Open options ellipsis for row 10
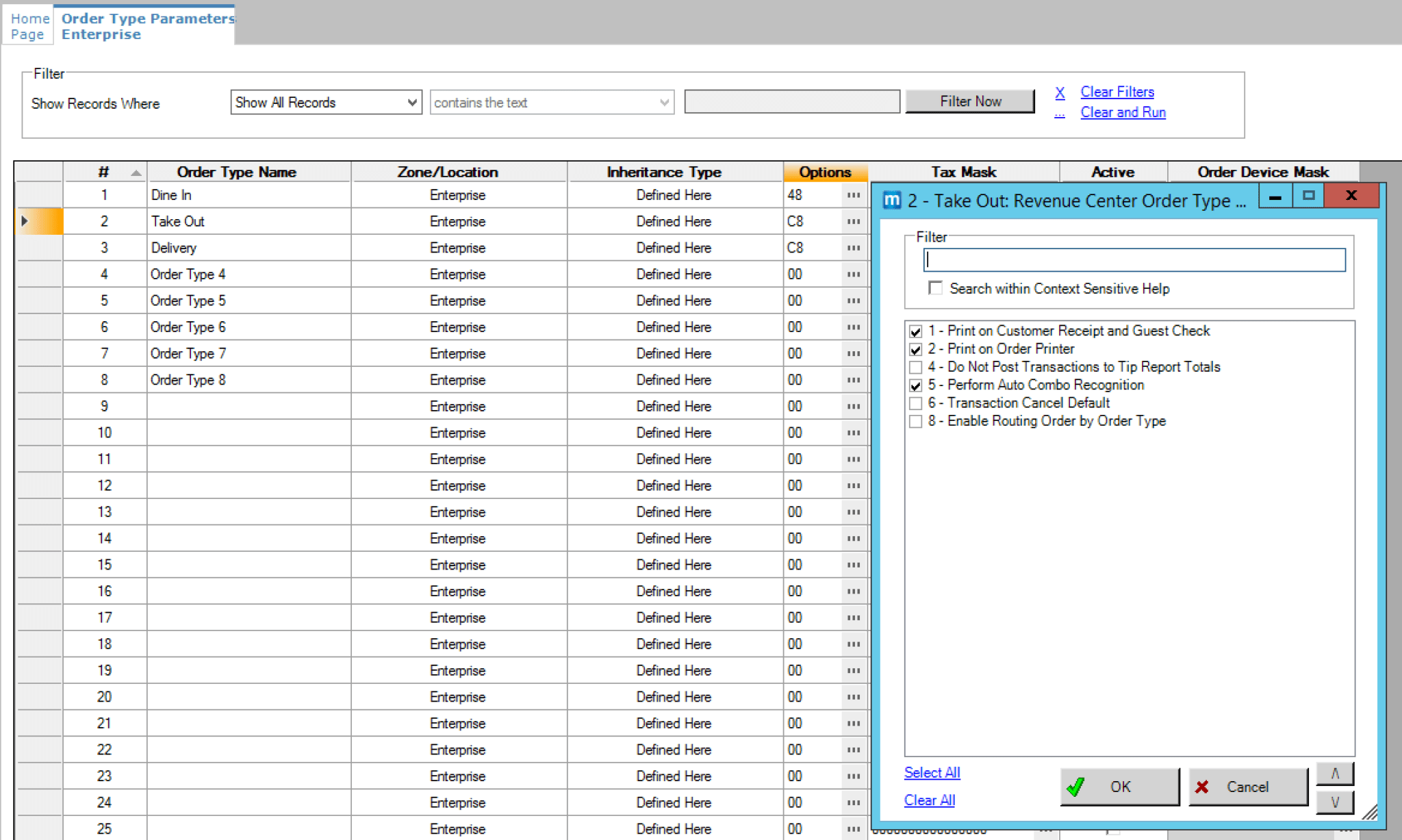 [x=853, y=433]
